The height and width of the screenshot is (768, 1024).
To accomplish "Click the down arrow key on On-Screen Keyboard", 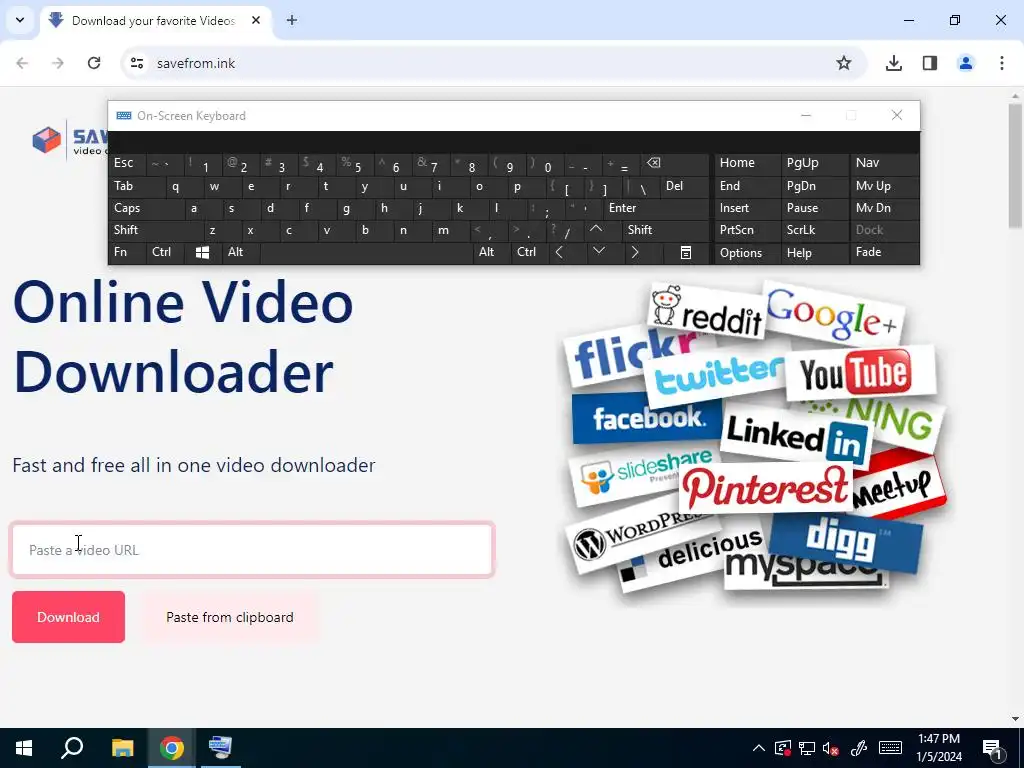I will [x=599, y=251].
